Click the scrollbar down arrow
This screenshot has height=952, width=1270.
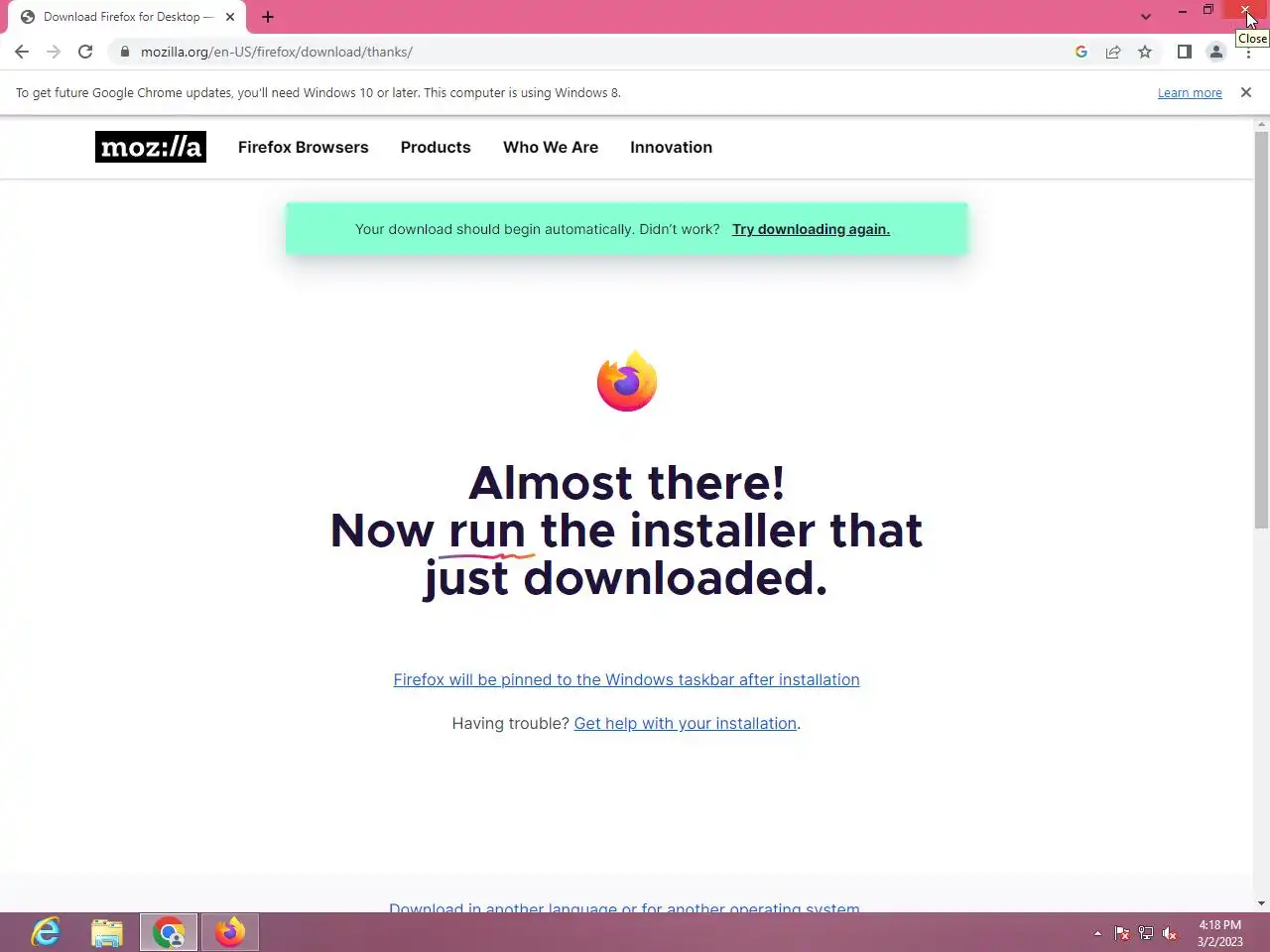(1262, 903)
